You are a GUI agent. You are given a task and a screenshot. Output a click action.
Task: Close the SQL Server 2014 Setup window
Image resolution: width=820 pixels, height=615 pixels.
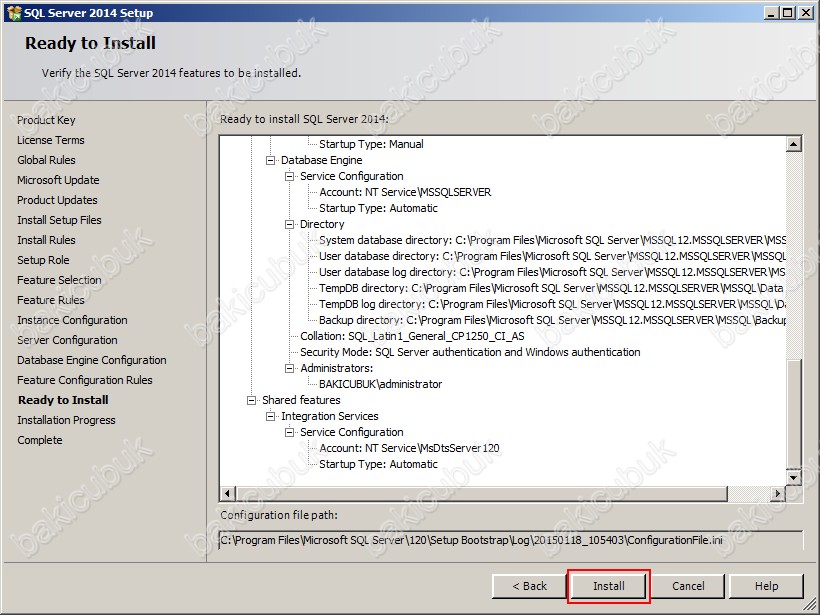[806, 13]
